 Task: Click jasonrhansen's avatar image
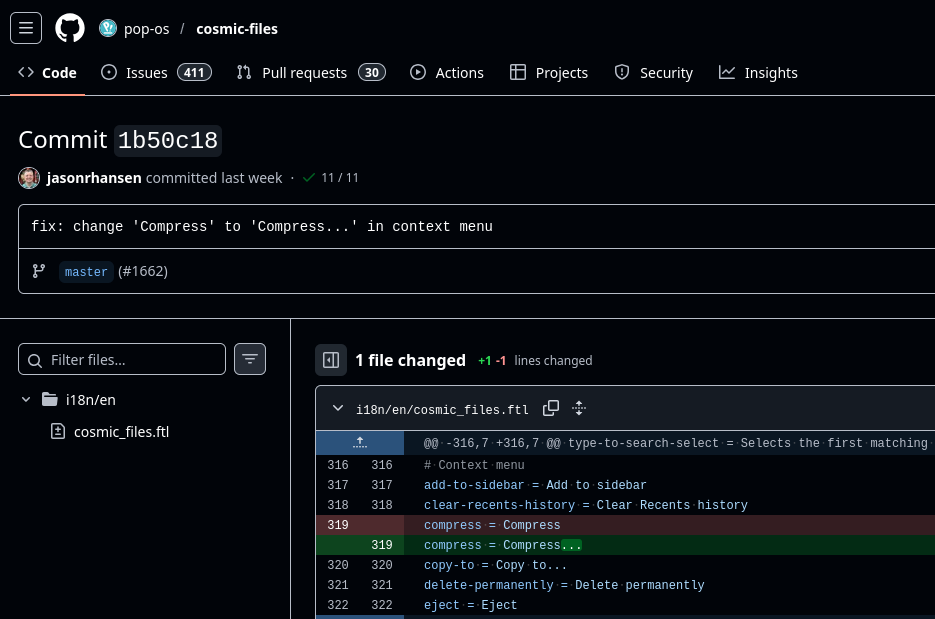29,178
